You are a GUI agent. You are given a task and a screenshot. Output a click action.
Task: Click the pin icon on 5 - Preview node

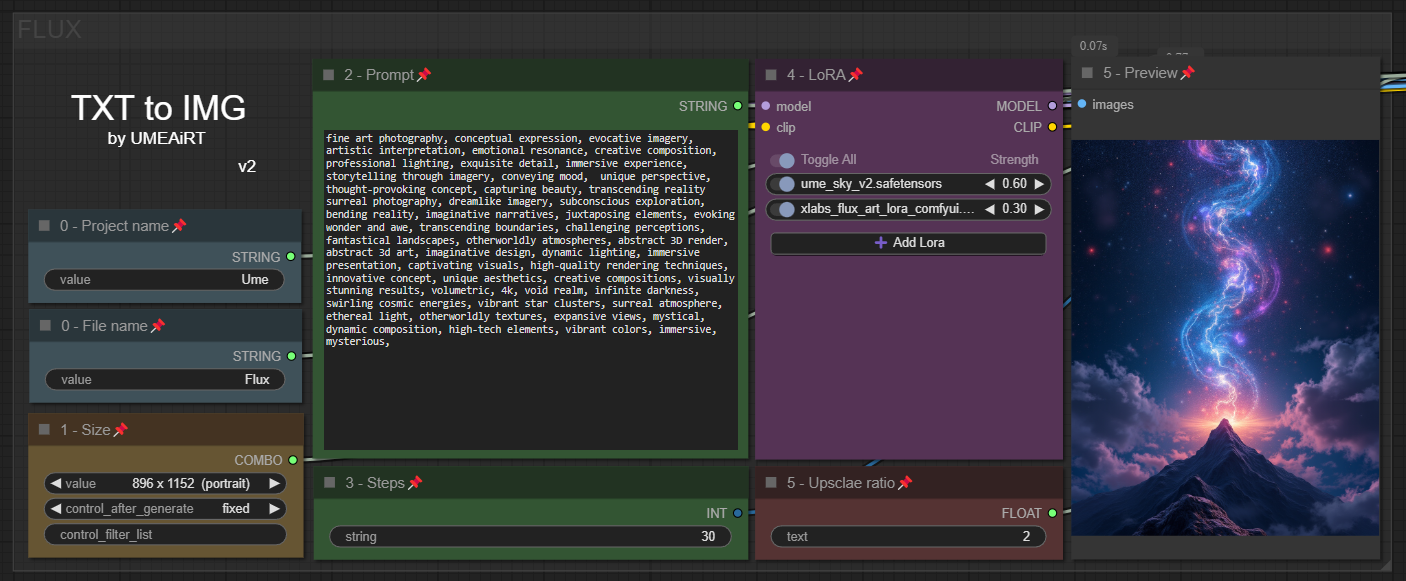(1187, 73)
